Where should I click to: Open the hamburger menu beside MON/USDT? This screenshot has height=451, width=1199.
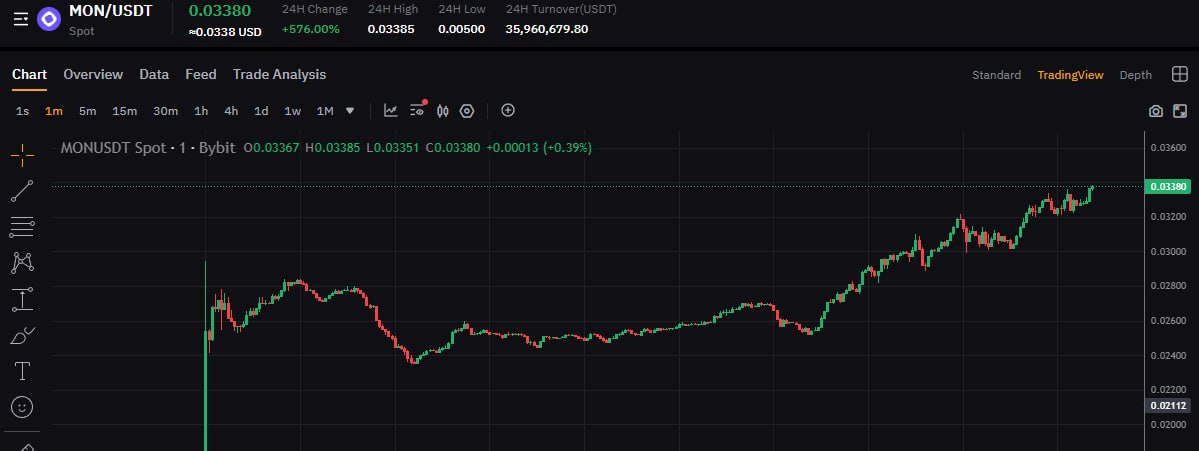click(x=21, y=19)
